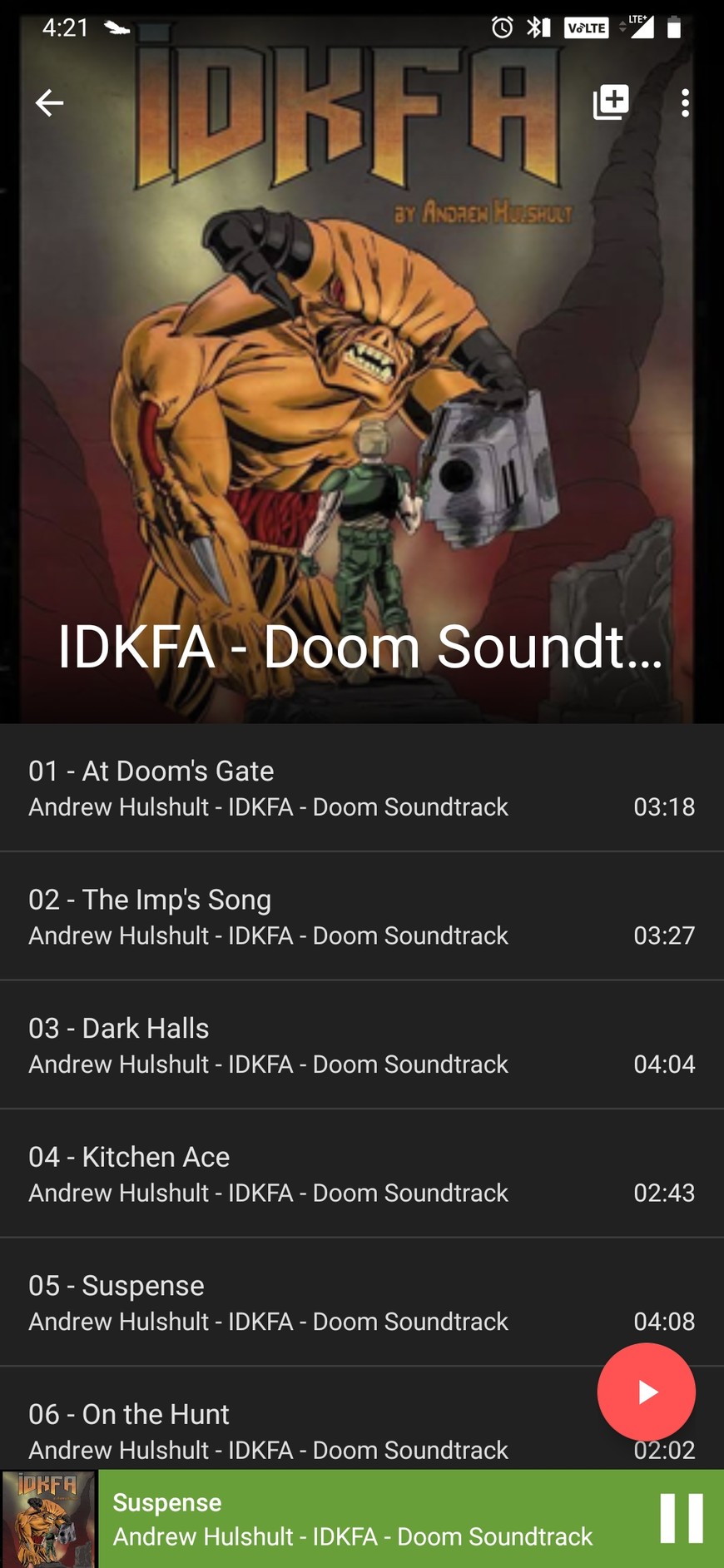The image size is (724, 1568).
Task: Pause playback in the mini player
Action: coord(682,1518)
